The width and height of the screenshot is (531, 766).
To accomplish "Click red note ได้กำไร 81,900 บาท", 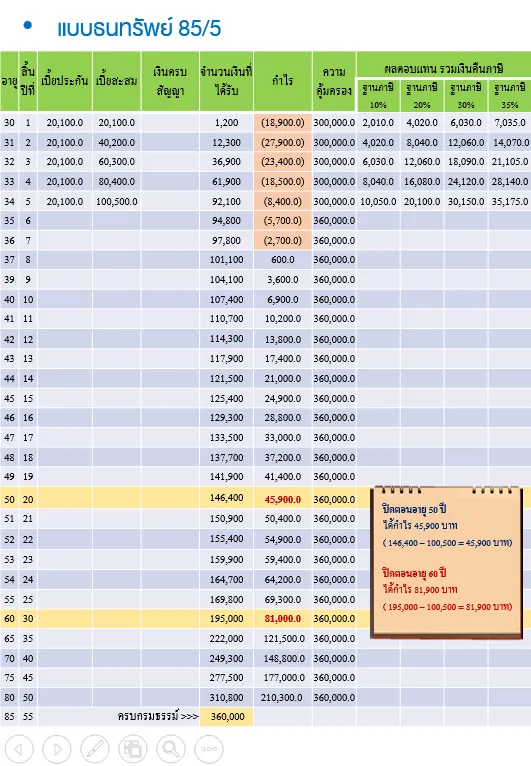I will click(420, 589).
